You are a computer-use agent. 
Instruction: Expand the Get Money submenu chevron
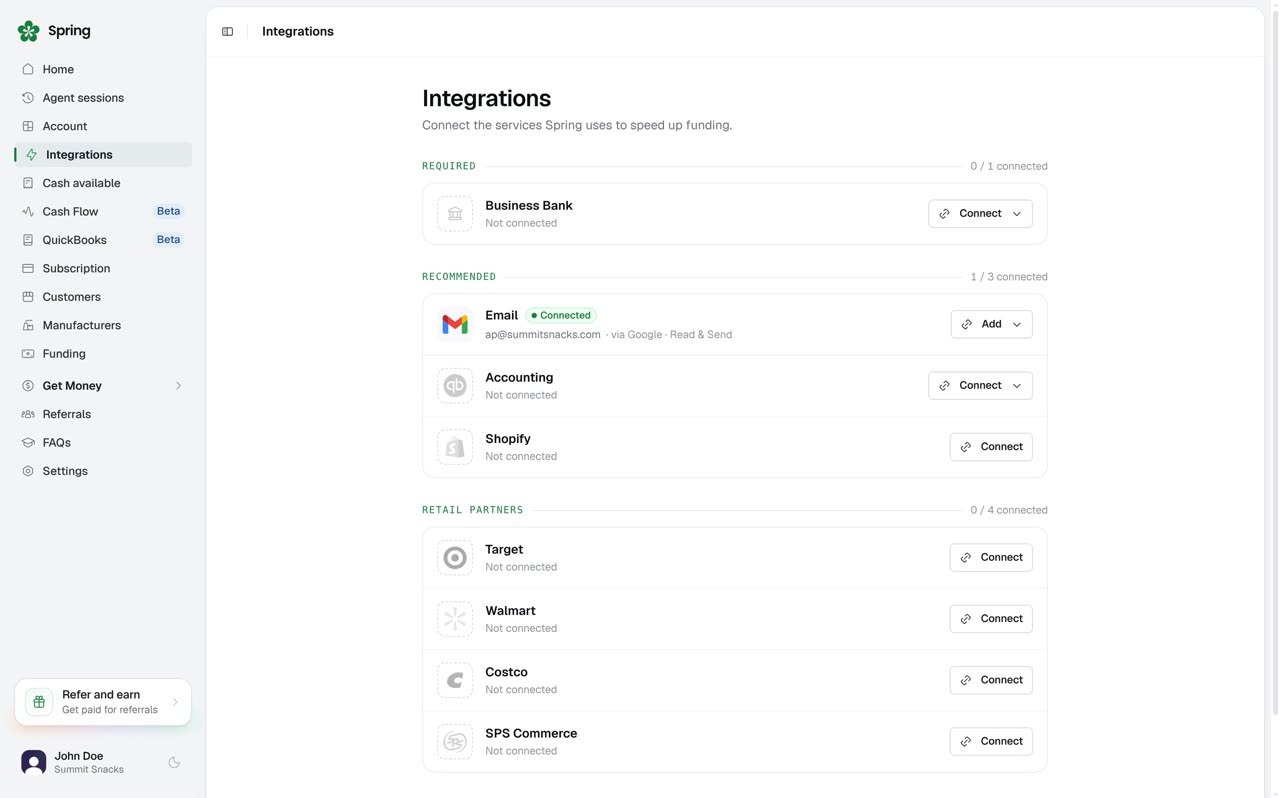[x=179, y=386]
